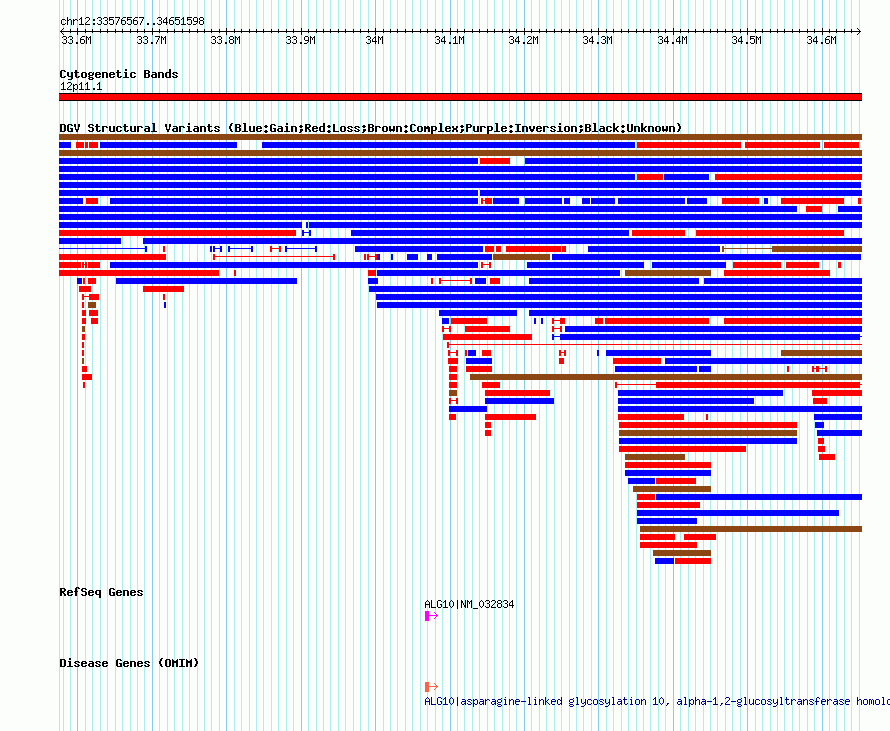Image resolution: width=890 pixels, height=731 pixels.
Task: Open the ALG10 asparagine-linked glycosylation description link
Action: tap(657, 701)
